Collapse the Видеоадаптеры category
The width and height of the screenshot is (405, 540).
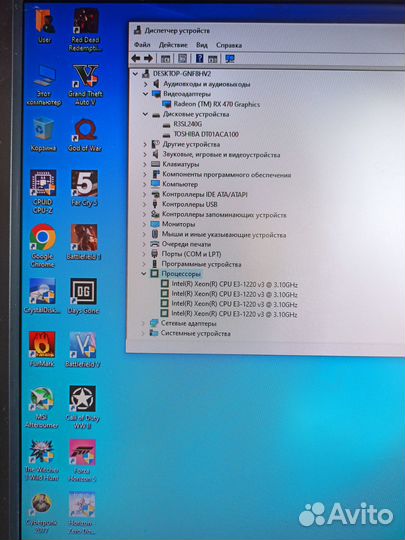145,94
